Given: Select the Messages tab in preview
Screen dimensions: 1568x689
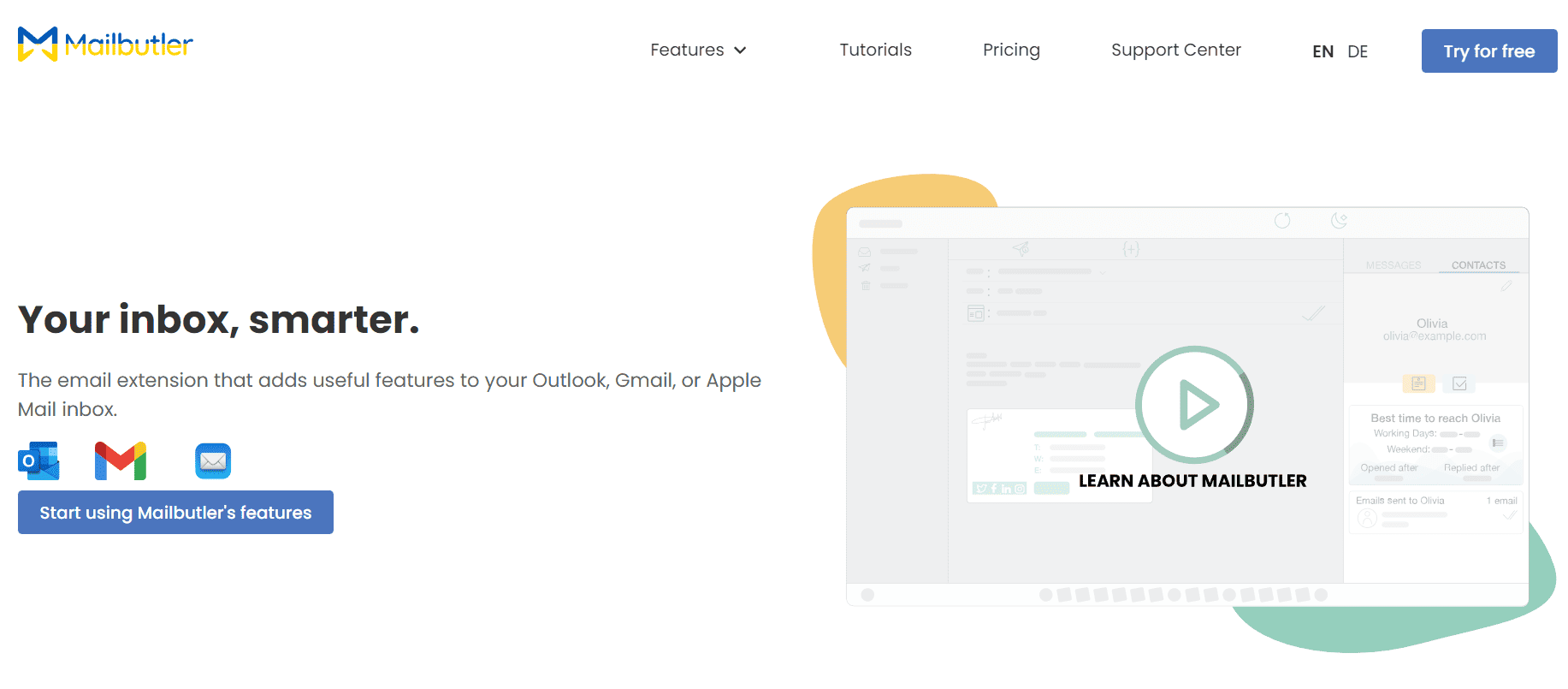Looking at the screenshot, I should (x=1393, y=265).
